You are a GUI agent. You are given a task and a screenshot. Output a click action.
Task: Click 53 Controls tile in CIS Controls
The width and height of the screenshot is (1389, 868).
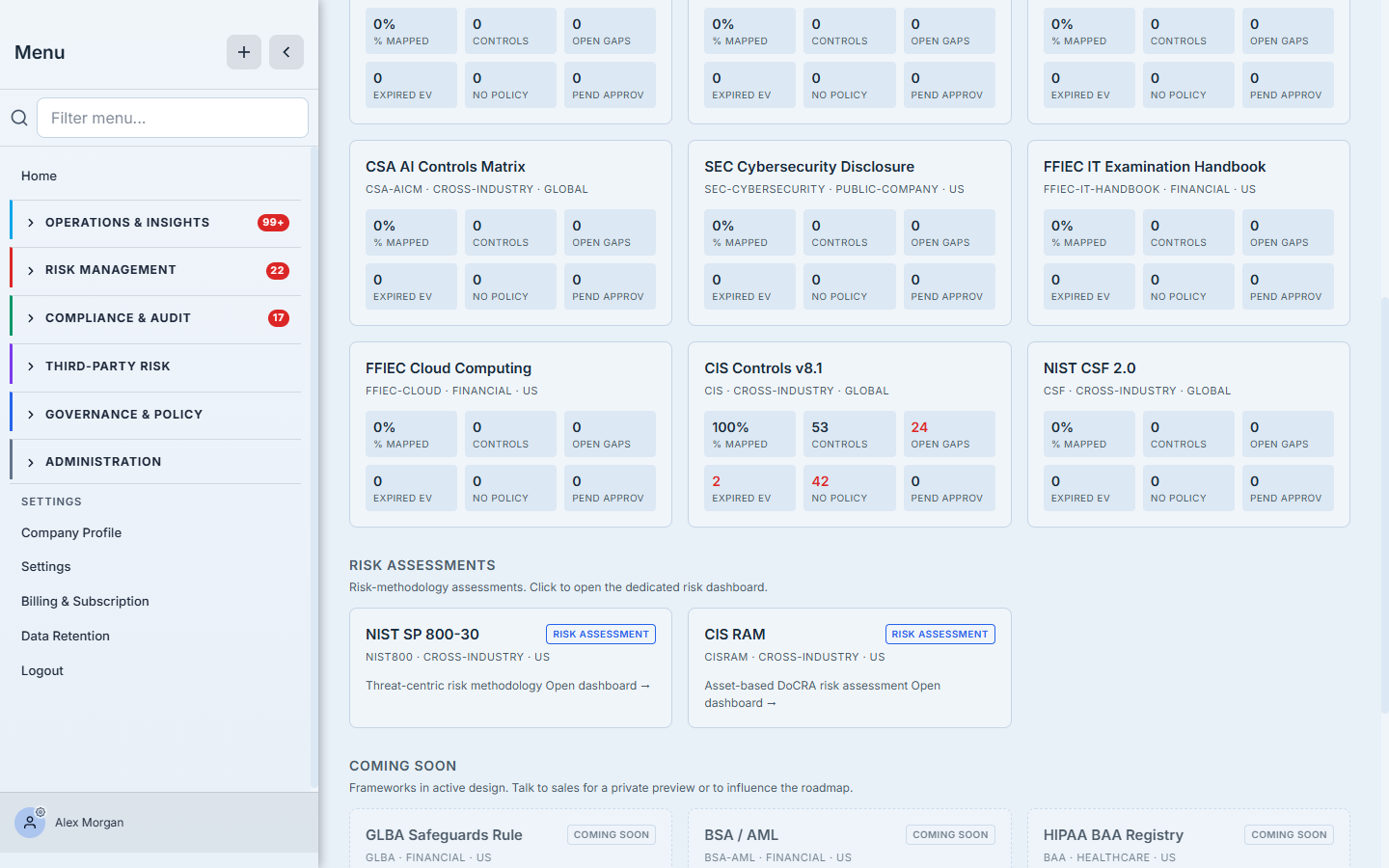point(849,434)
